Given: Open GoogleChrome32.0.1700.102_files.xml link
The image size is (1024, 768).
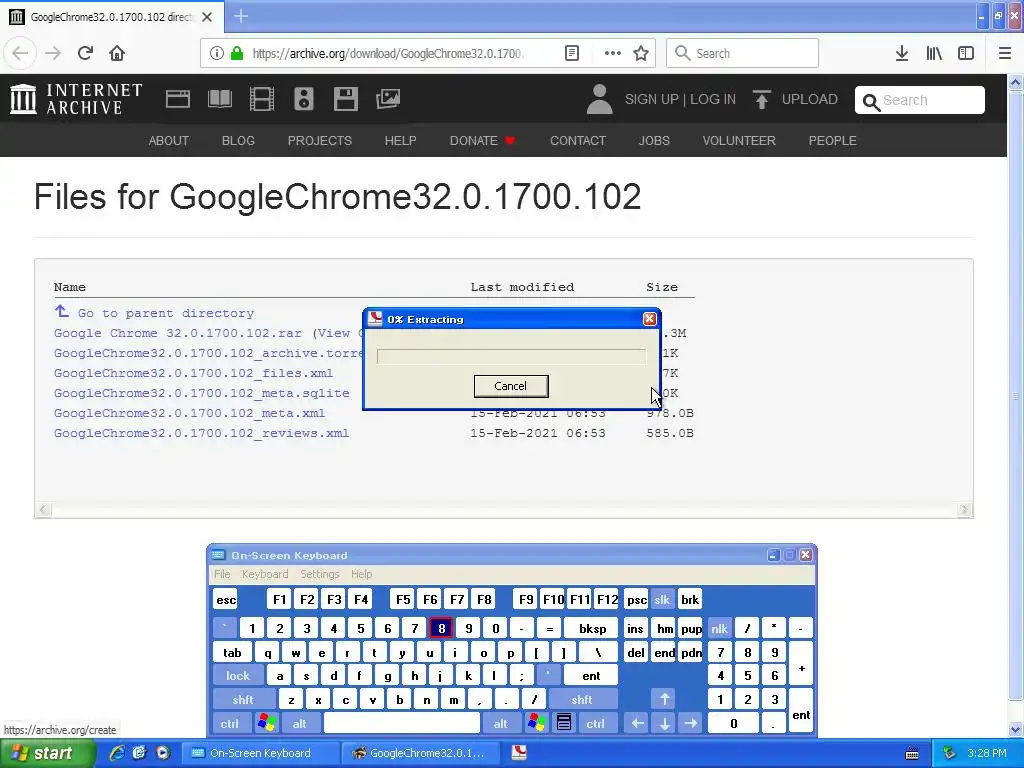Looking at the screenshot, I should coord(193,373).
